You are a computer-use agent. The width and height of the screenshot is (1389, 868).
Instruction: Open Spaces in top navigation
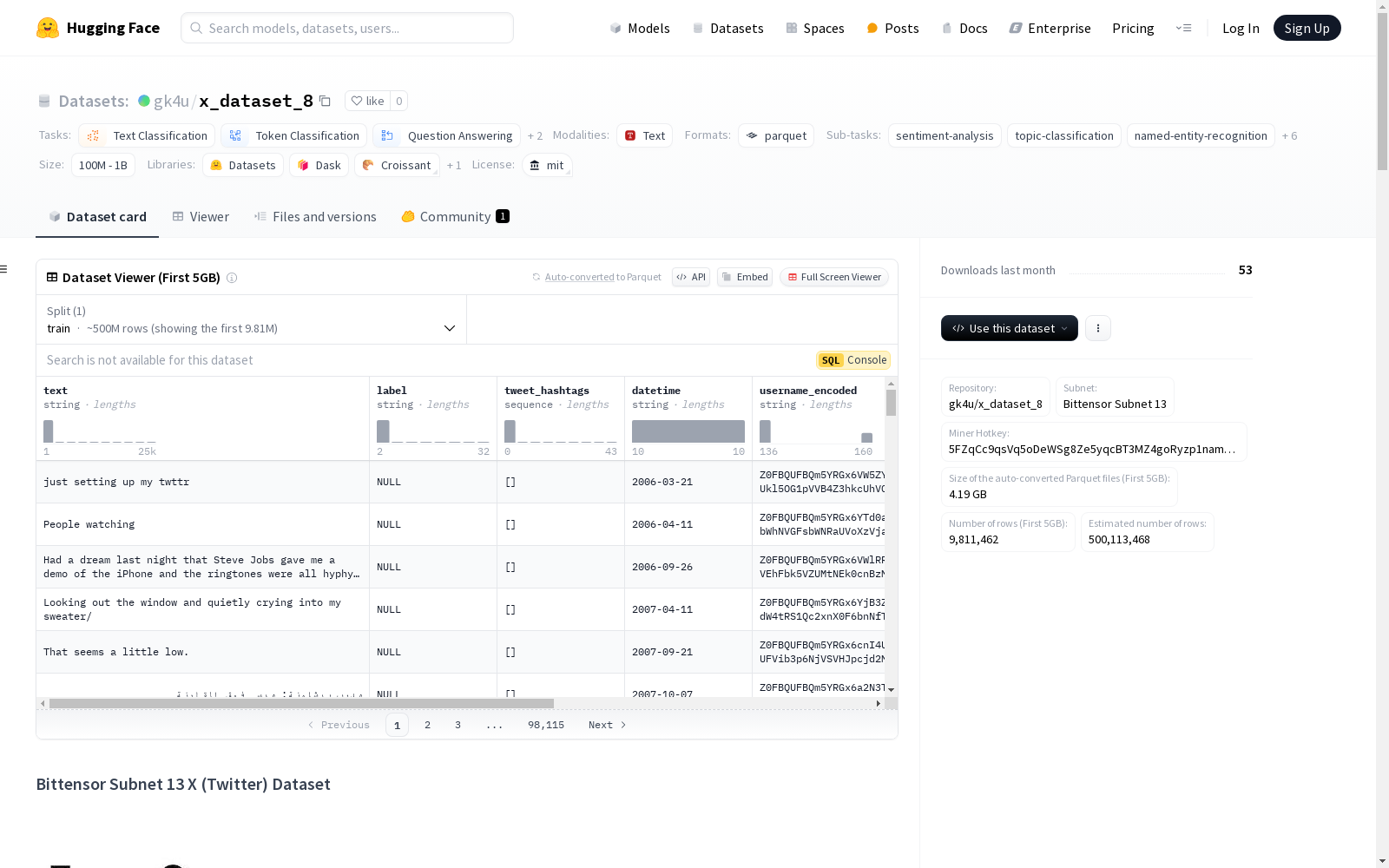[814, 28]
